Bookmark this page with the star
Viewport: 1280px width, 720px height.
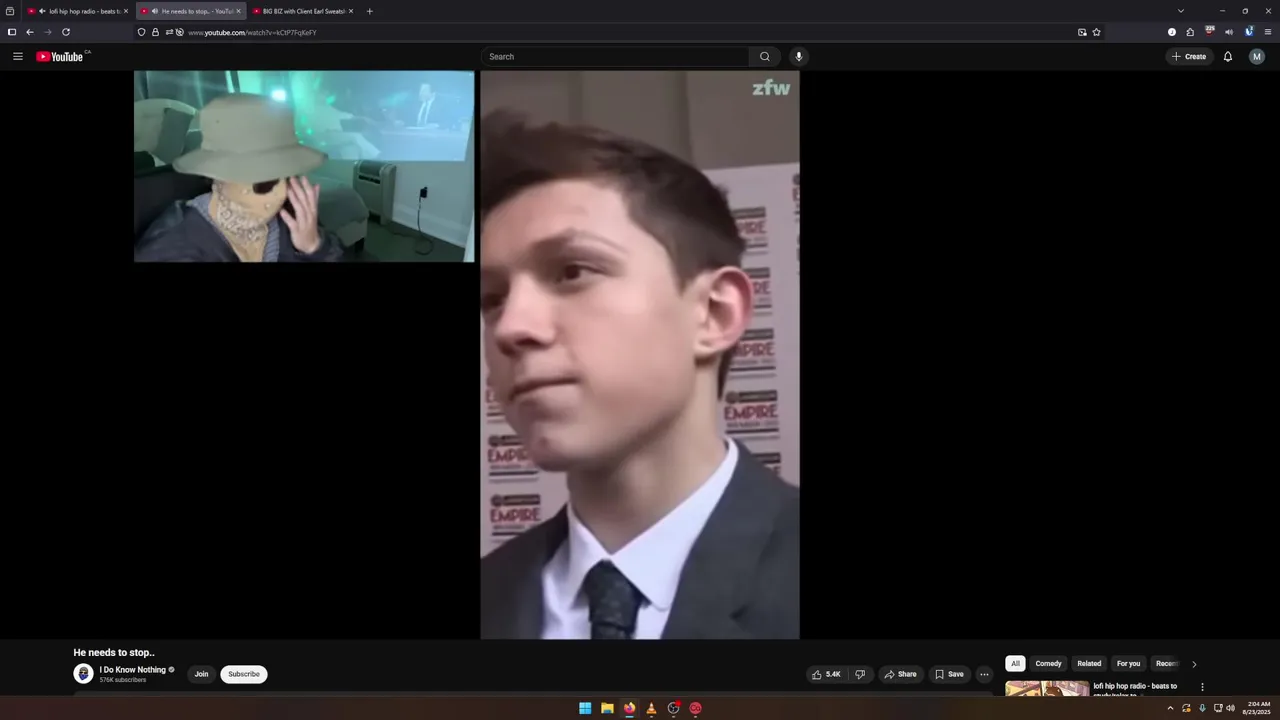(x=1096, y=32)
